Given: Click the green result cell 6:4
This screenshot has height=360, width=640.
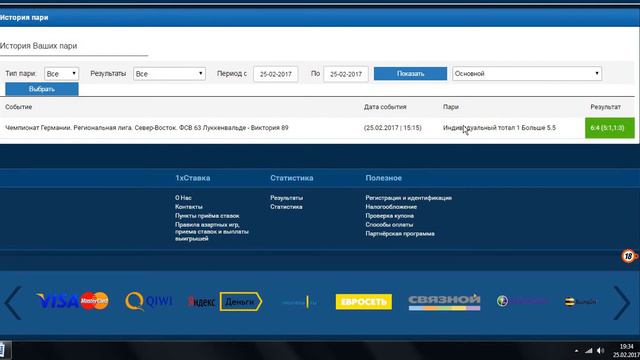Looking at the screenshot, I should pos(609,128).
